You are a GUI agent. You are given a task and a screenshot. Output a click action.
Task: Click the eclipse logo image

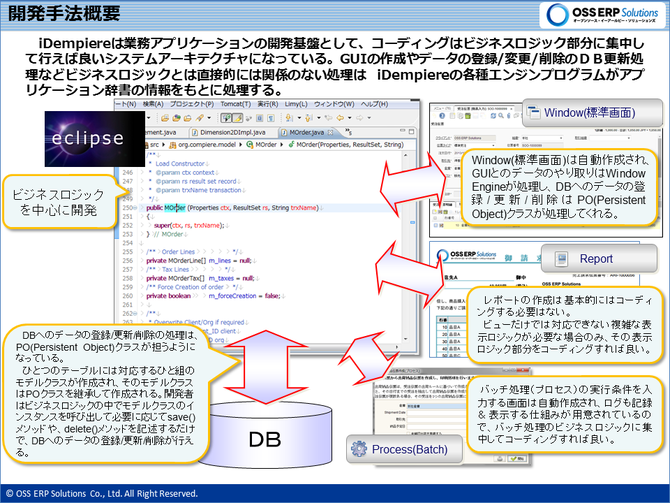click(95, 139)
